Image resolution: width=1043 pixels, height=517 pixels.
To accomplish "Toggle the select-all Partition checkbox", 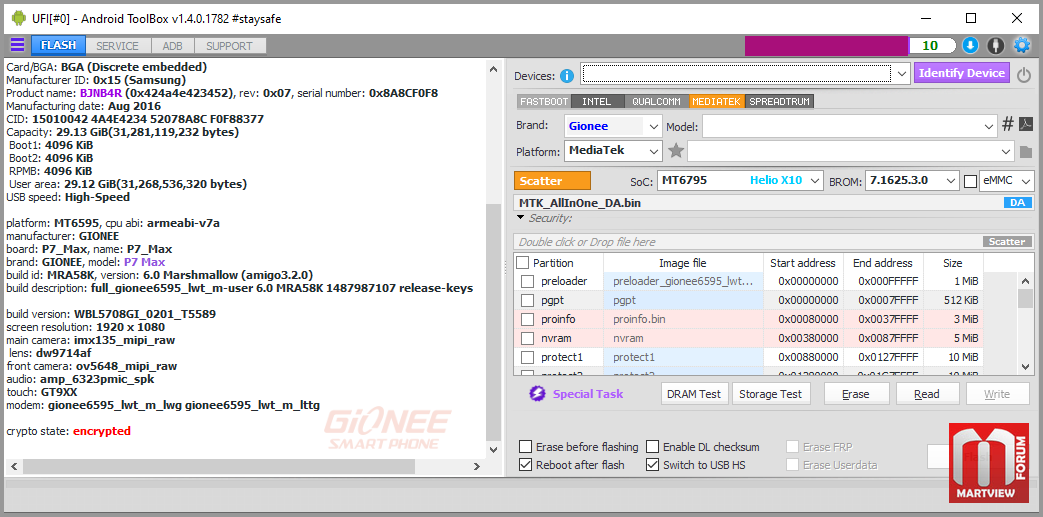I will (x=523, y=263).
